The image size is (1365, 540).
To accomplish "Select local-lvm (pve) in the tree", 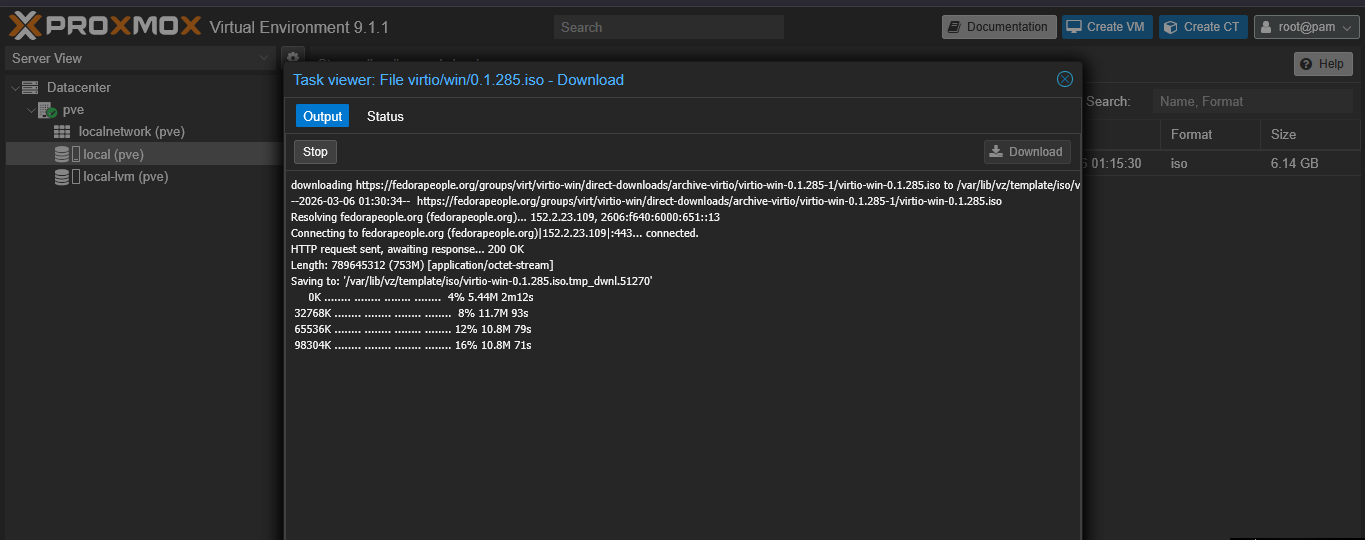I will click(125, 177).
